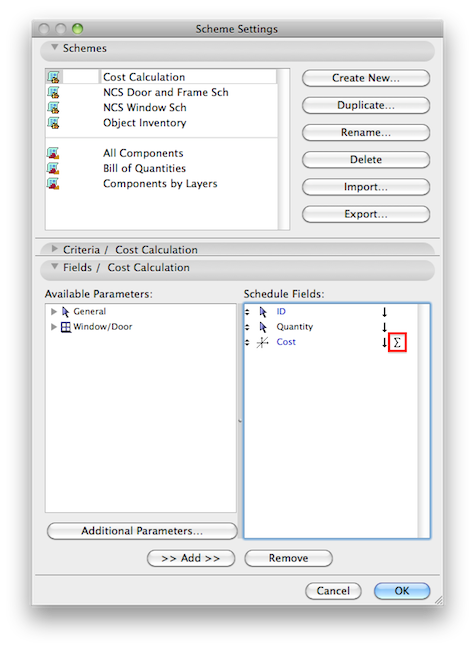Click the reorder handle of Cost field

coord(247,342)
